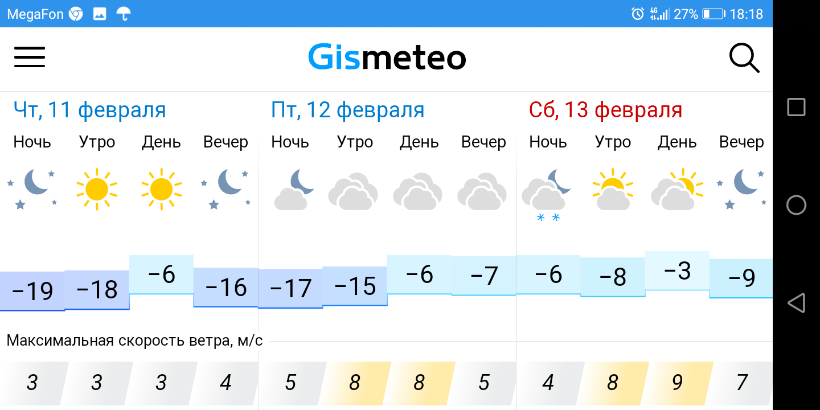820x410 pixels.
Task: Tap Friday night cloudy moon icon
Action: [291, 189]
